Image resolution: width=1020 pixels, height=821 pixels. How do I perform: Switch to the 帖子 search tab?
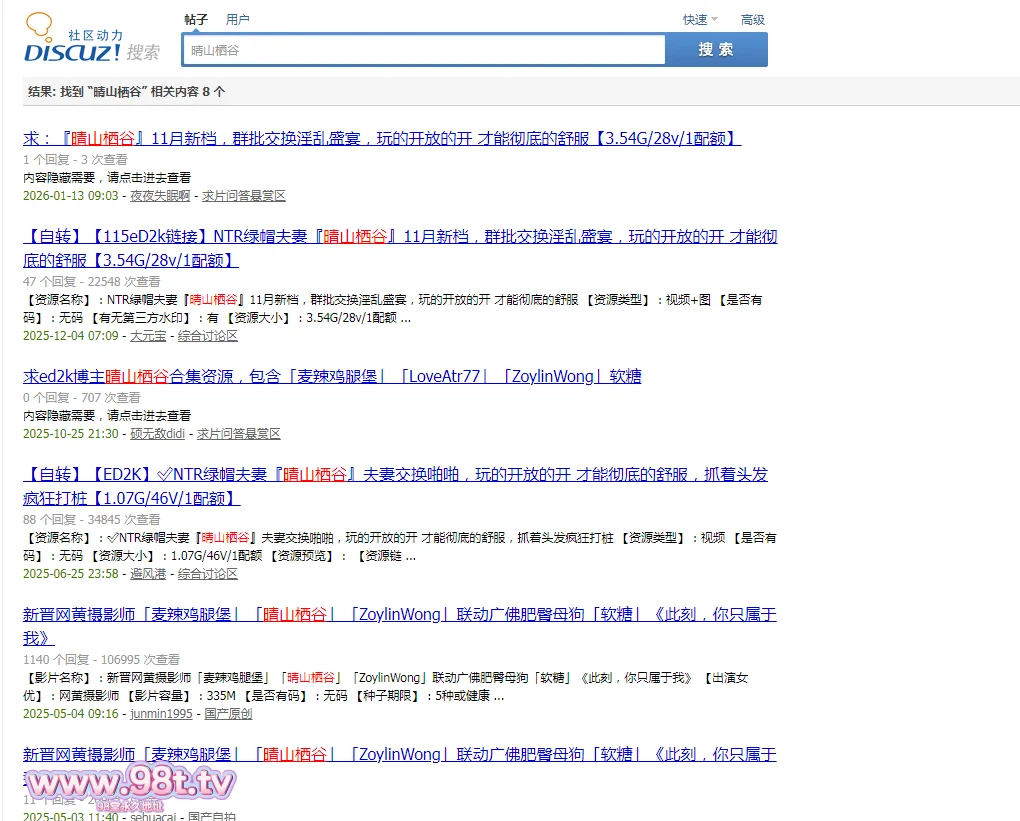coord(196,19)
